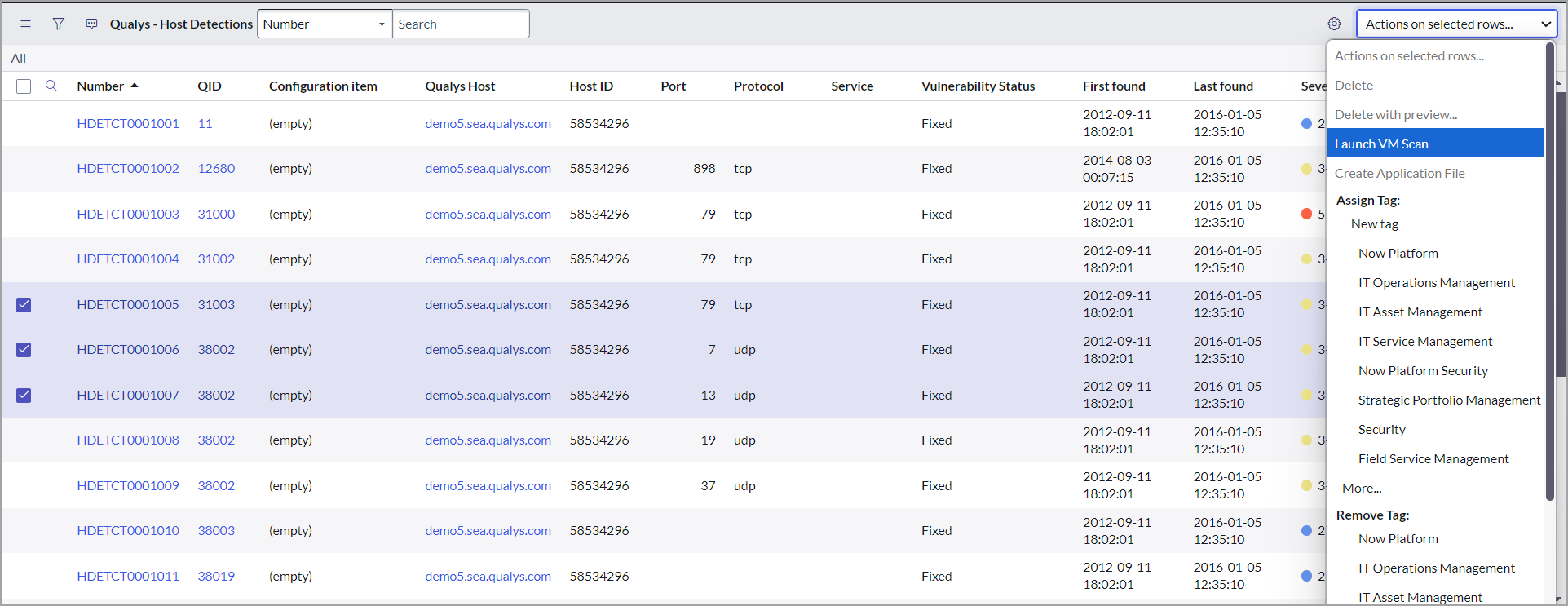
Task: Uncheck the HDETCT0001007 row checkbox
Action: pyautogui.click(x=24, y=396)
